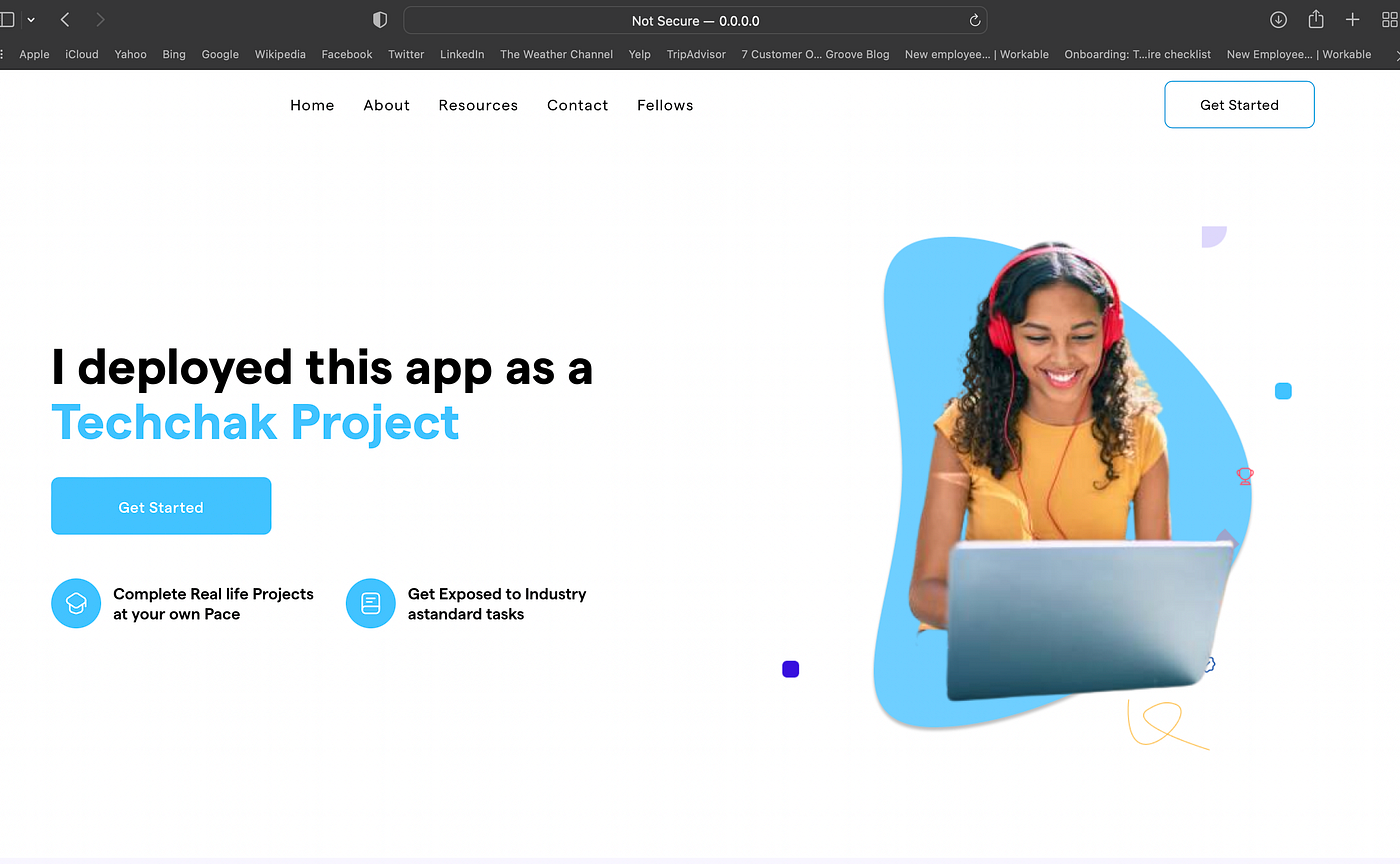Select Contact in the site navigation
Screen dimensions: 1400x864
coord(578,105)
